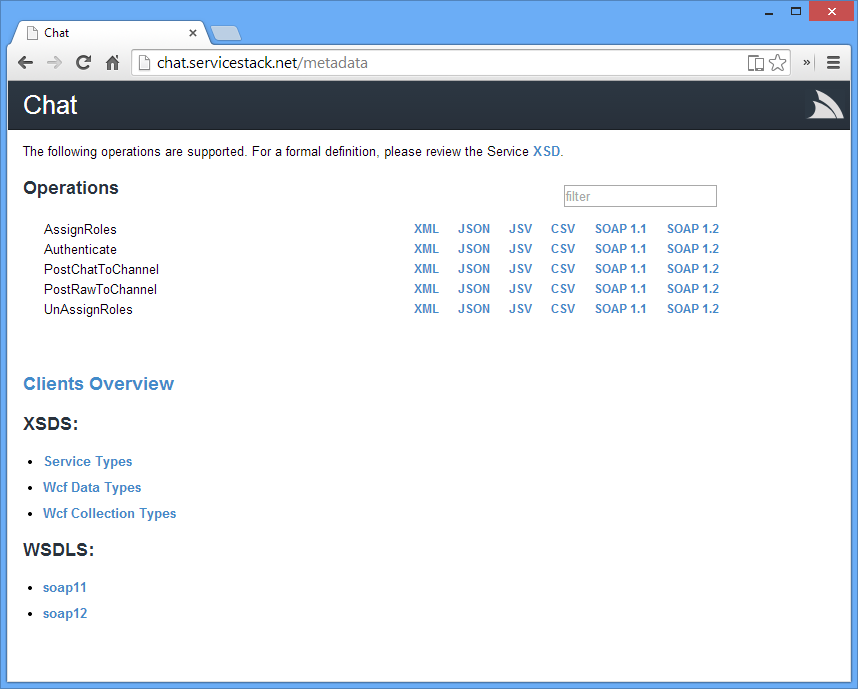Click the Chat page header title
Screen dimensions: 858x689
click(x=50, y=105)
